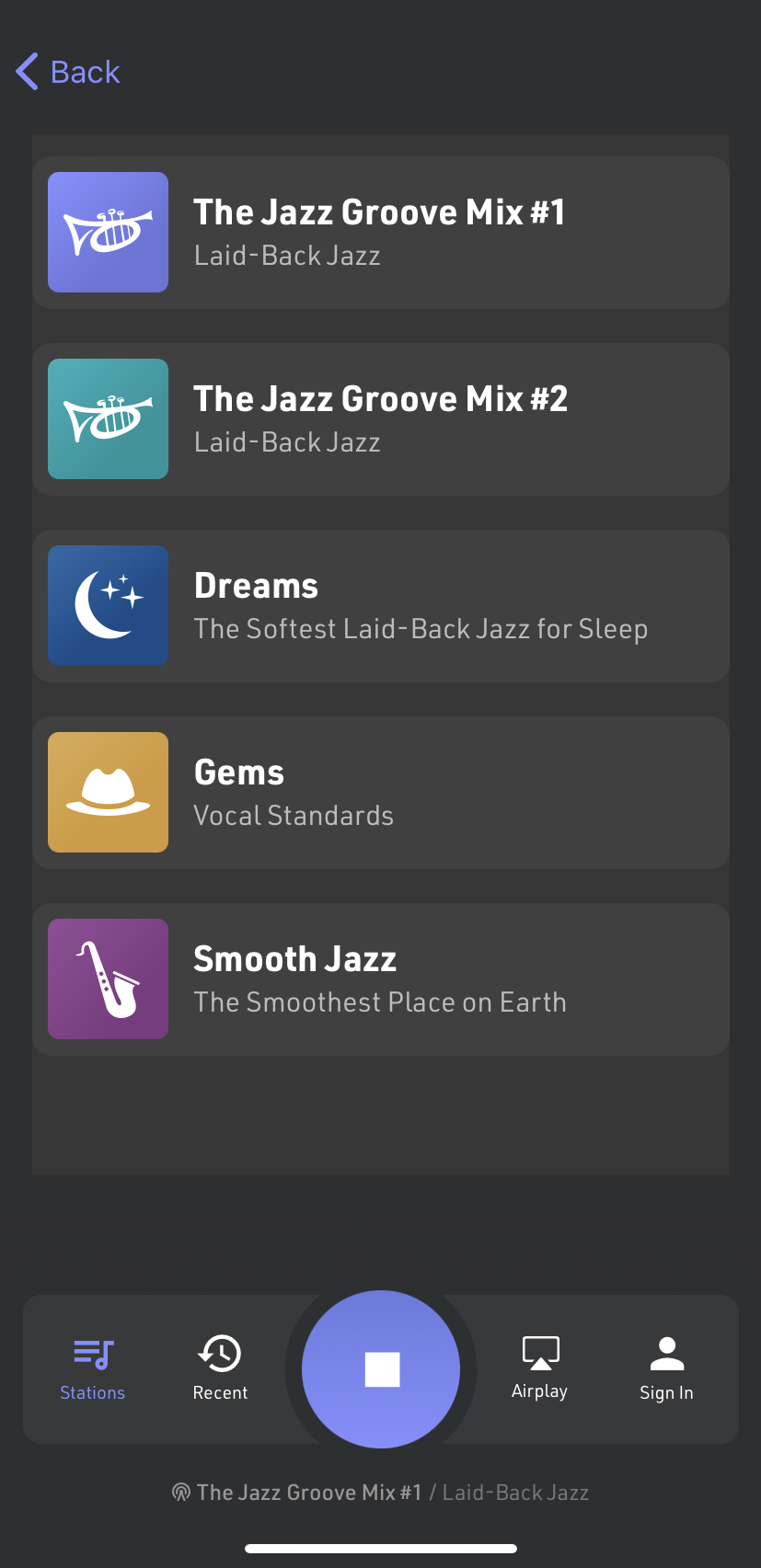Open the Airplay icon

click(x=540, y=1353)
